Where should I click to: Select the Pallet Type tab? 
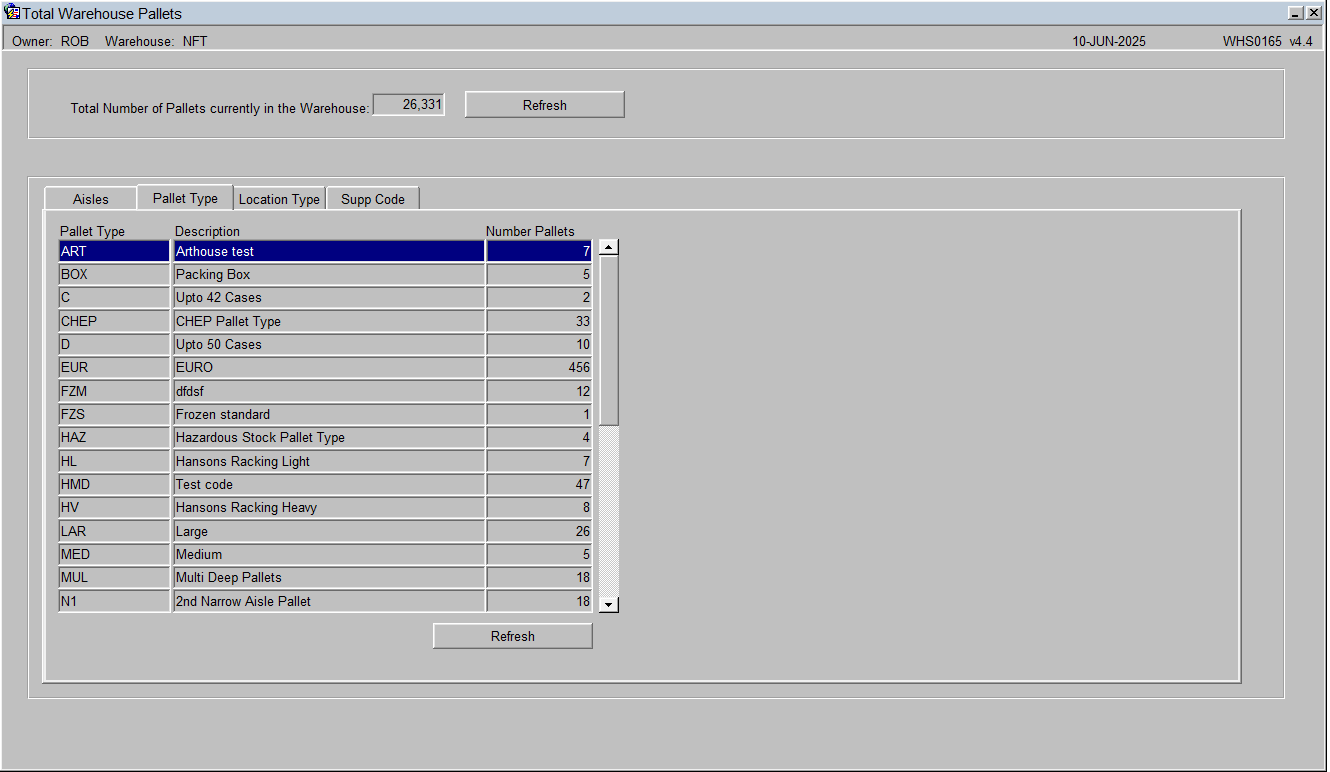tap(185, 198)
